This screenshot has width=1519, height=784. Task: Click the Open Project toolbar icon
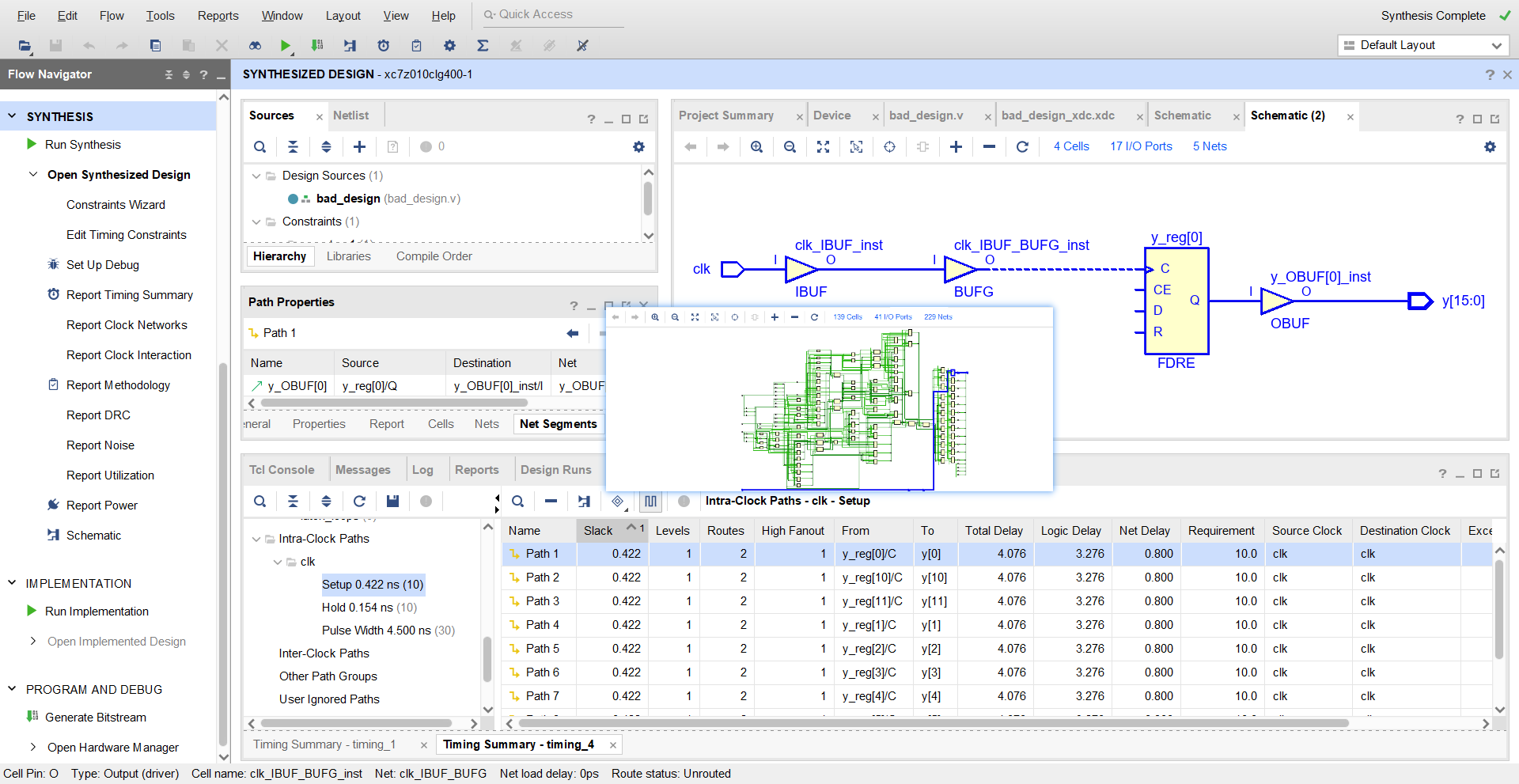coord(25,46)
